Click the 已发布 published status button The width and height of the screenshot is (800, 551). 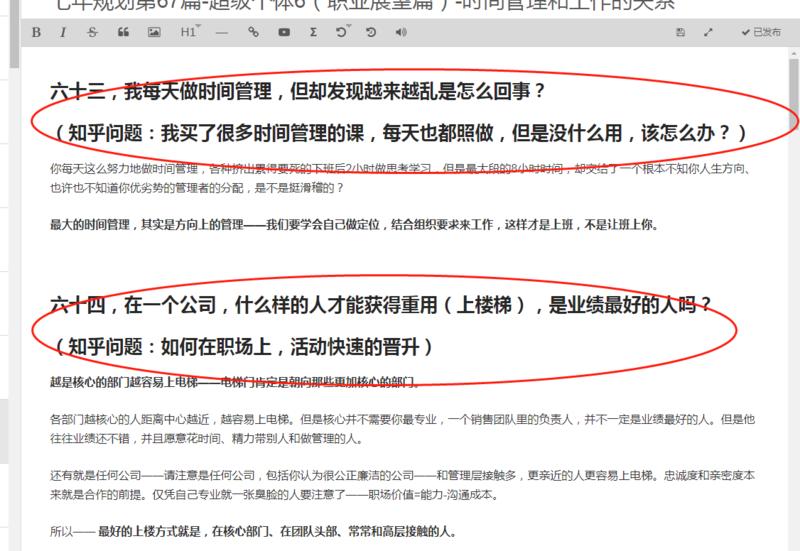tap(761, 32)
